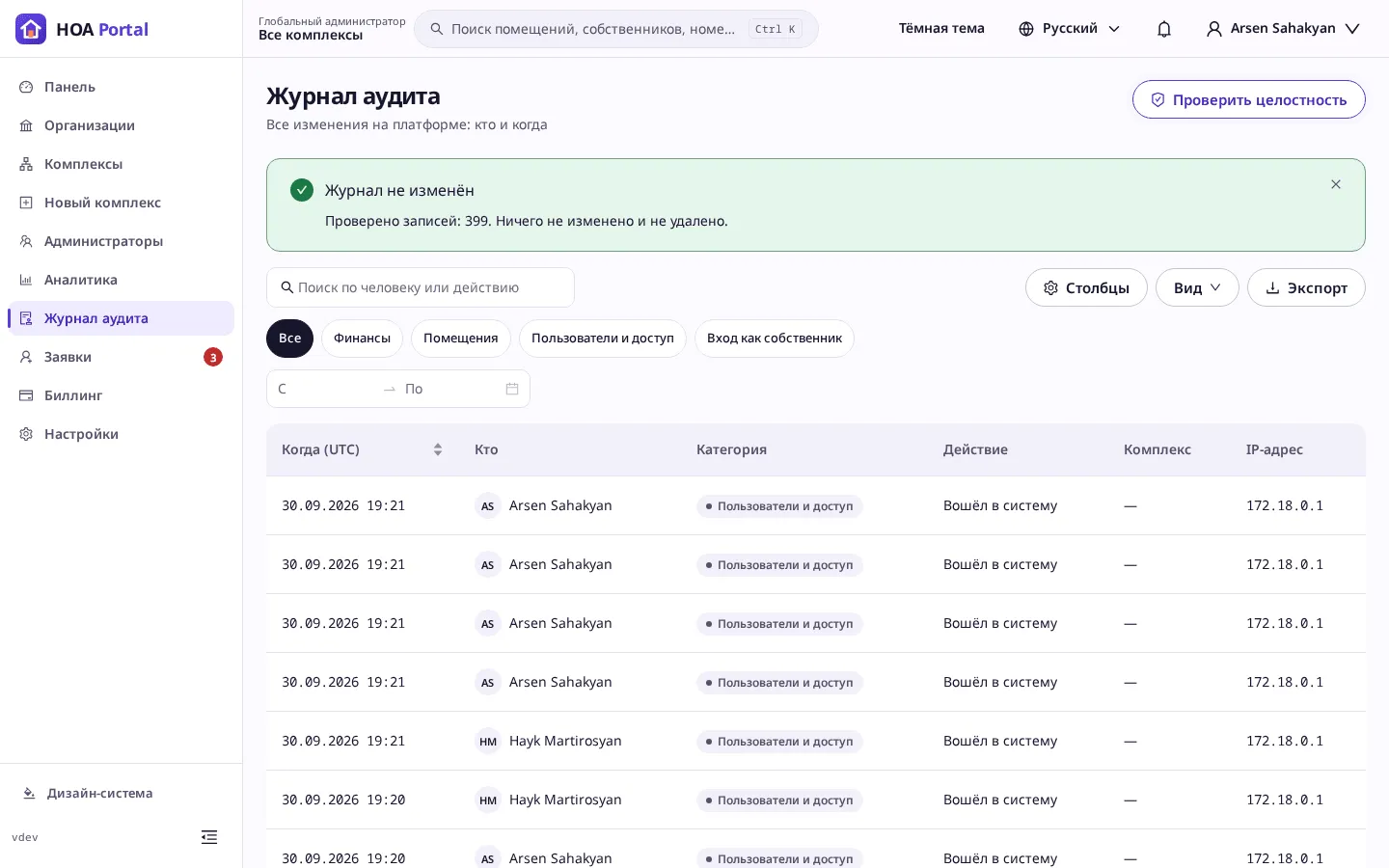Click the user profile icon

point(1214,29)
